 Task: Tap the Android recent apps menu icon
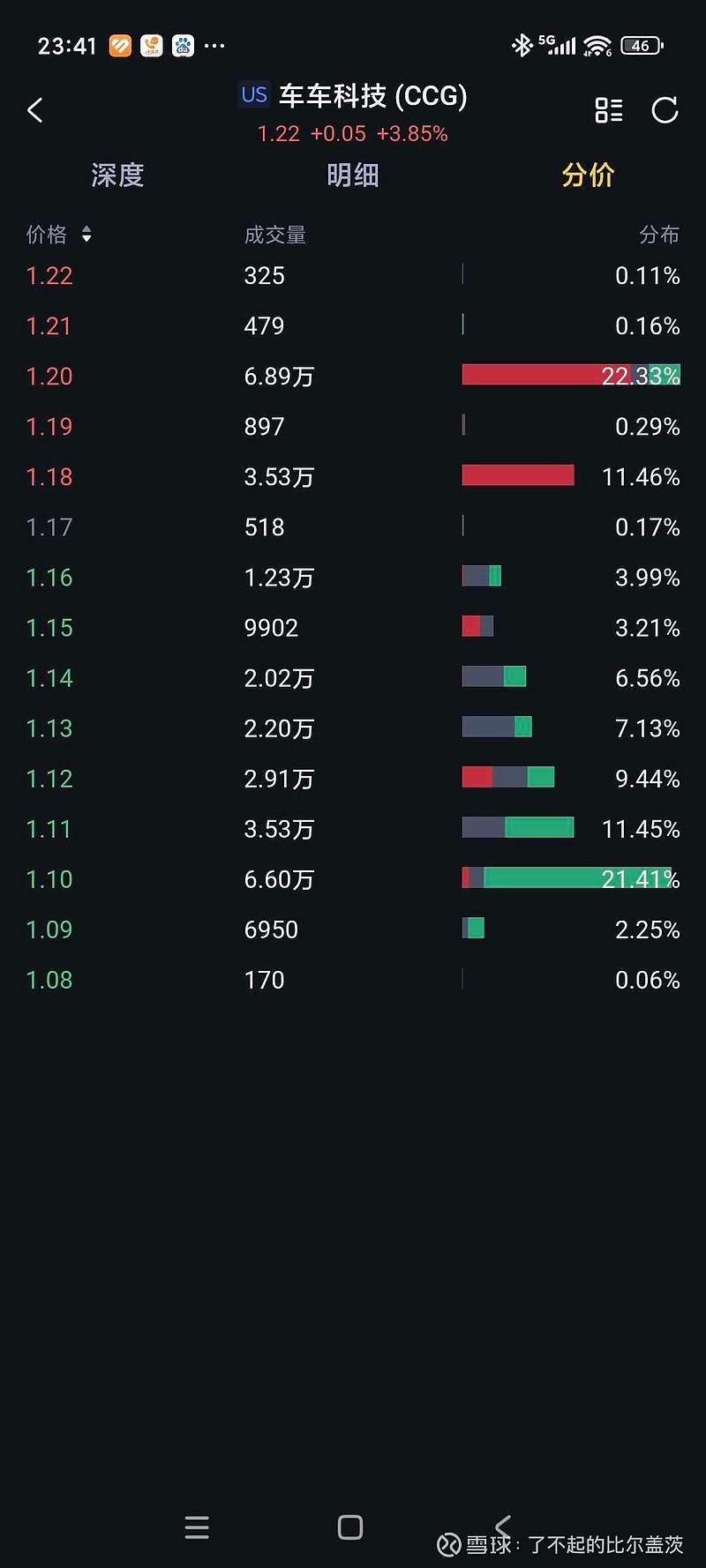coord(197,1527)
